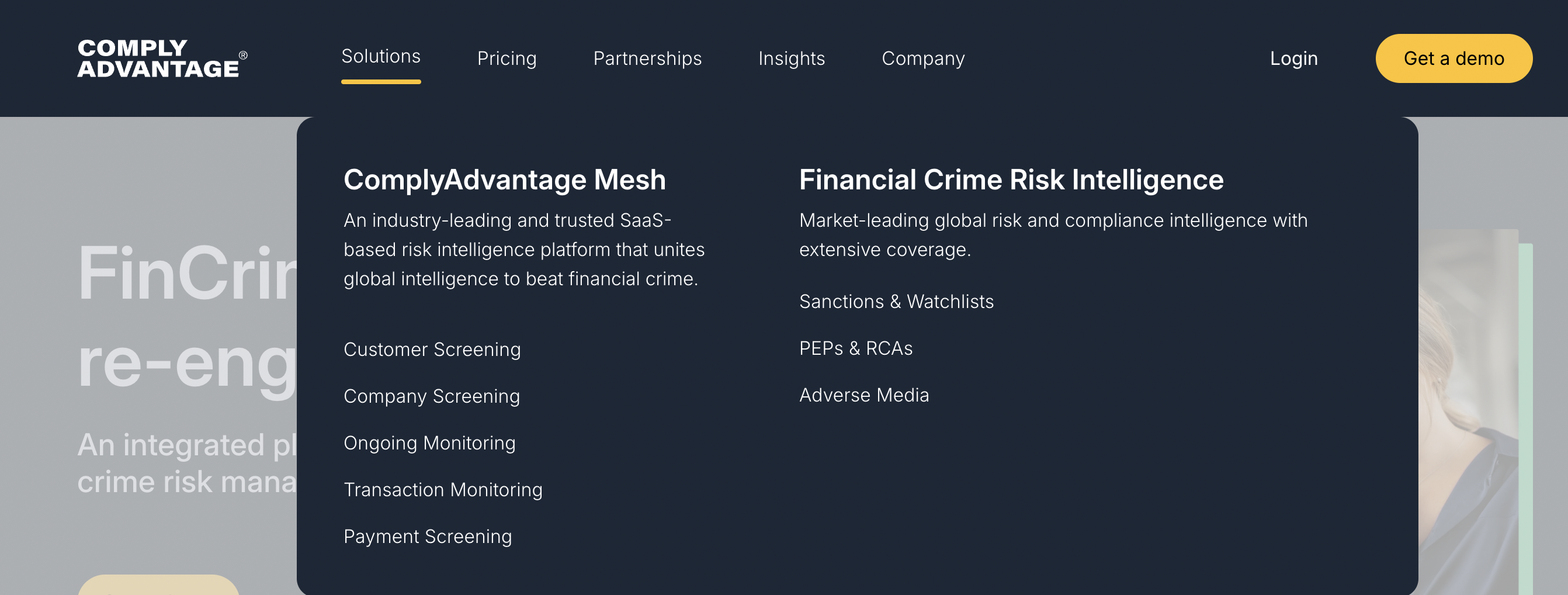This screenshot has width=1568, height=595.
Task: Open the Pricing page
Action: (x=507, y=58)
